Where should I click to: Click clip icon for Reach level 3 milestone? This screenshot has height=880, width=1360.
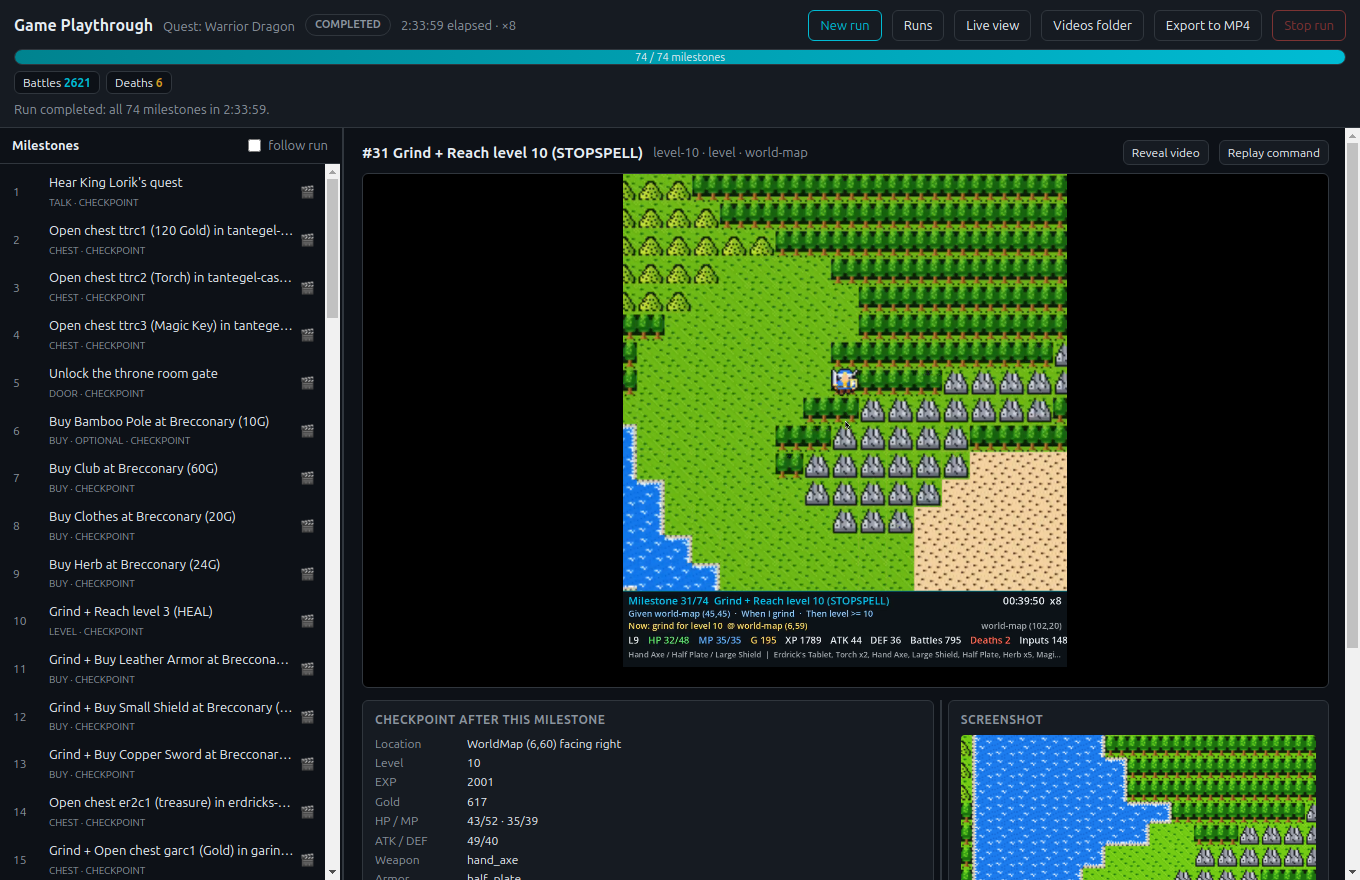point(307,621)
